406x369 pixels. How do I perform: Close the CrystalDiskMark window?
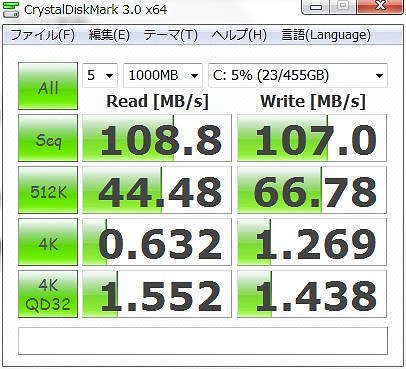380,6
